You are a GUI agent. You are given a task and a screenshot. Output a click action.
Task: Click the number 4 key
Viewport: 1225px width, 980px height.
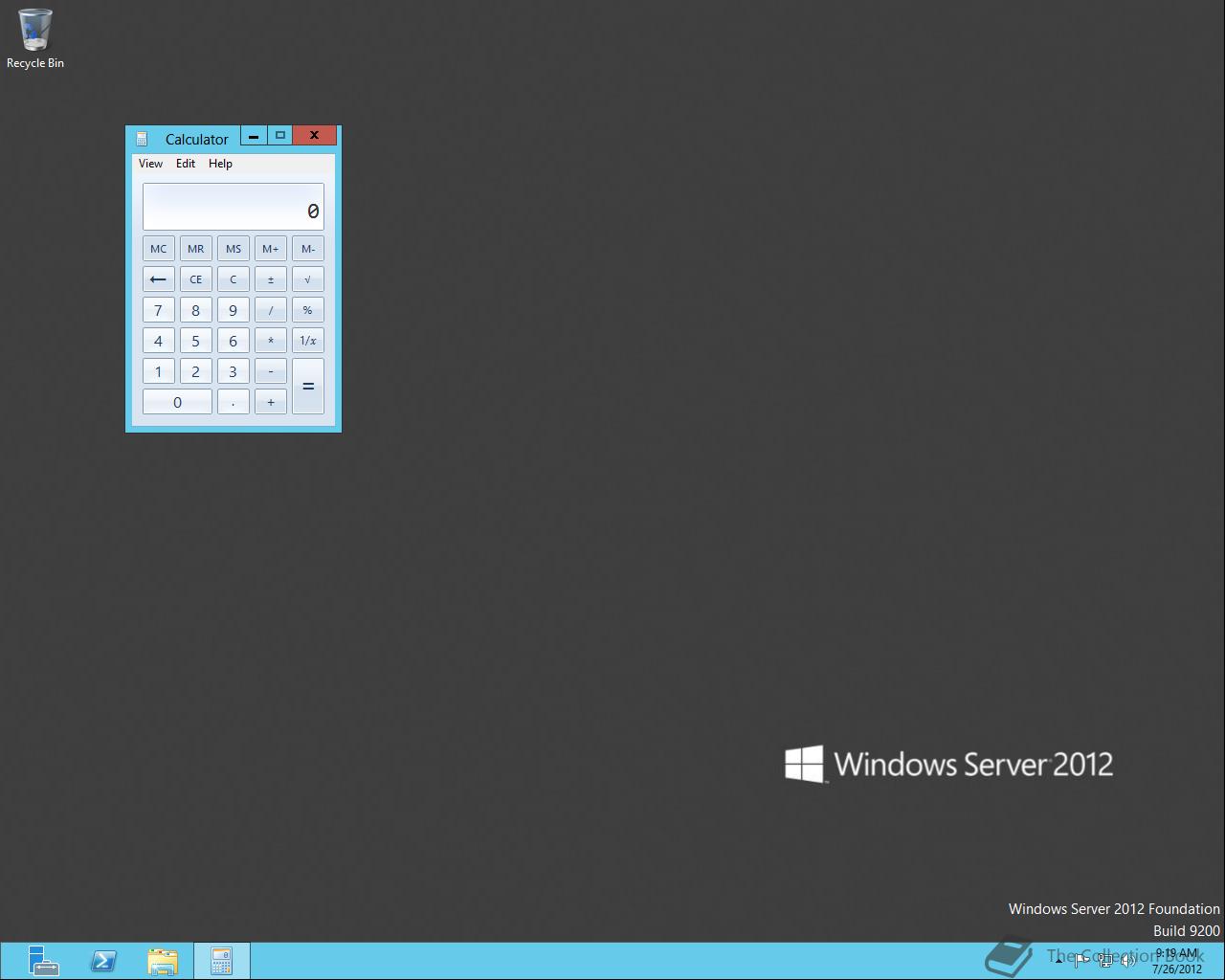[159, 341]
